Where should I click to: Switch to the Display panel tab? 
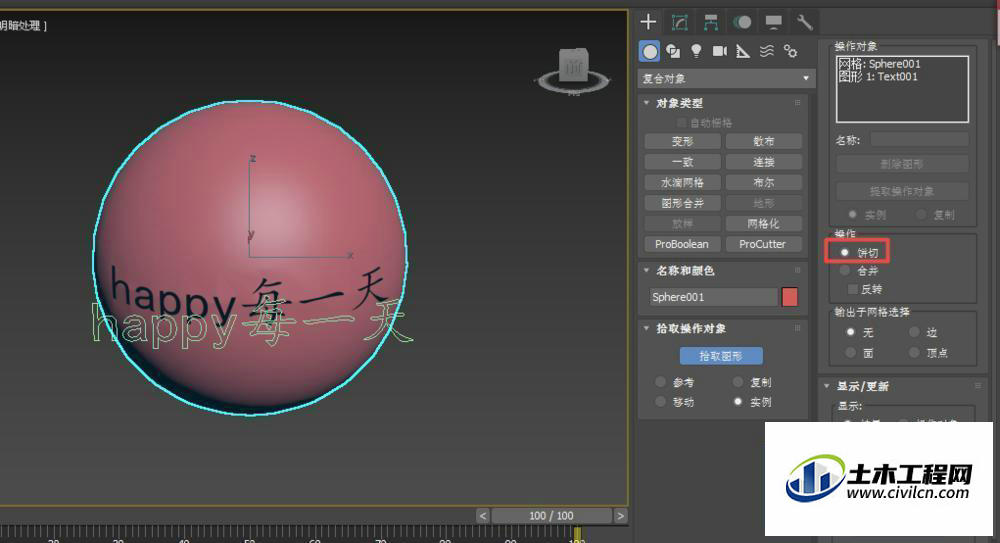(x=773, y=22)
